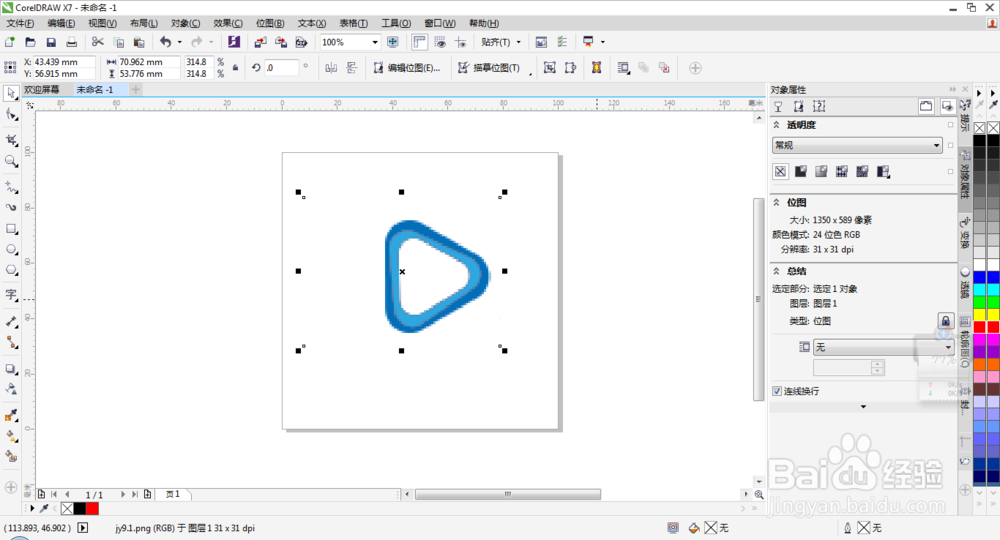Image resolution: width=1000 pixels, height=540 pixels.
Task: Choose the Color Eyedropper tool
Action: click(x=11, y=415)
